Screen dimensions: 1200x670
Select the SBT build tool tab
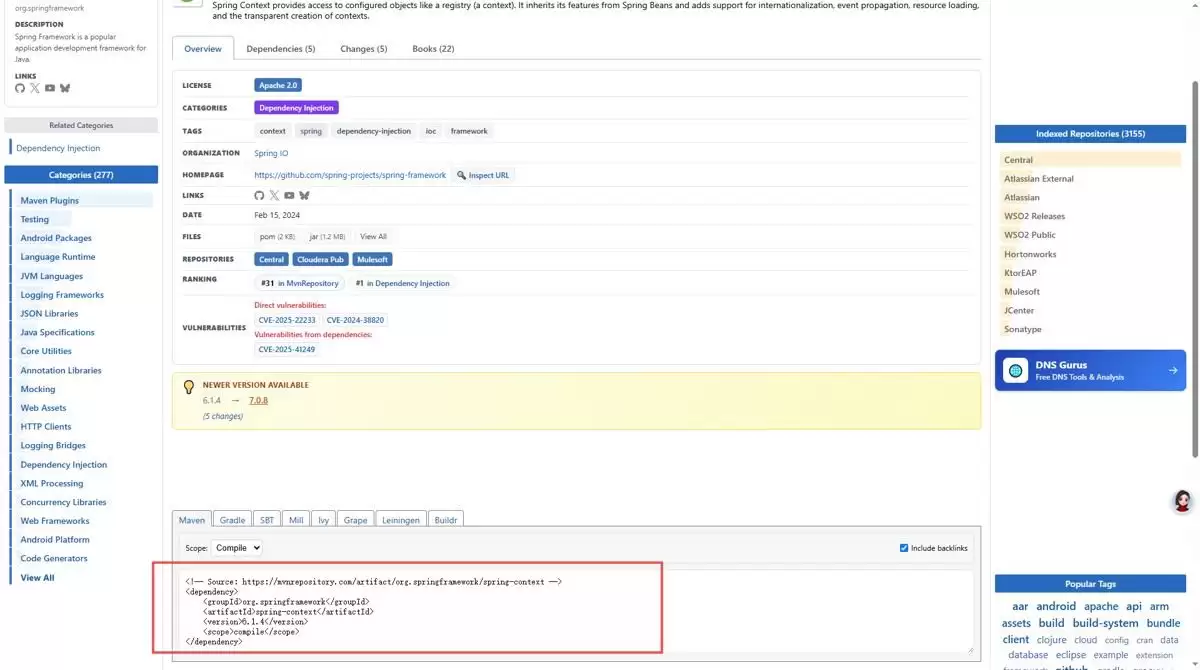267,520
